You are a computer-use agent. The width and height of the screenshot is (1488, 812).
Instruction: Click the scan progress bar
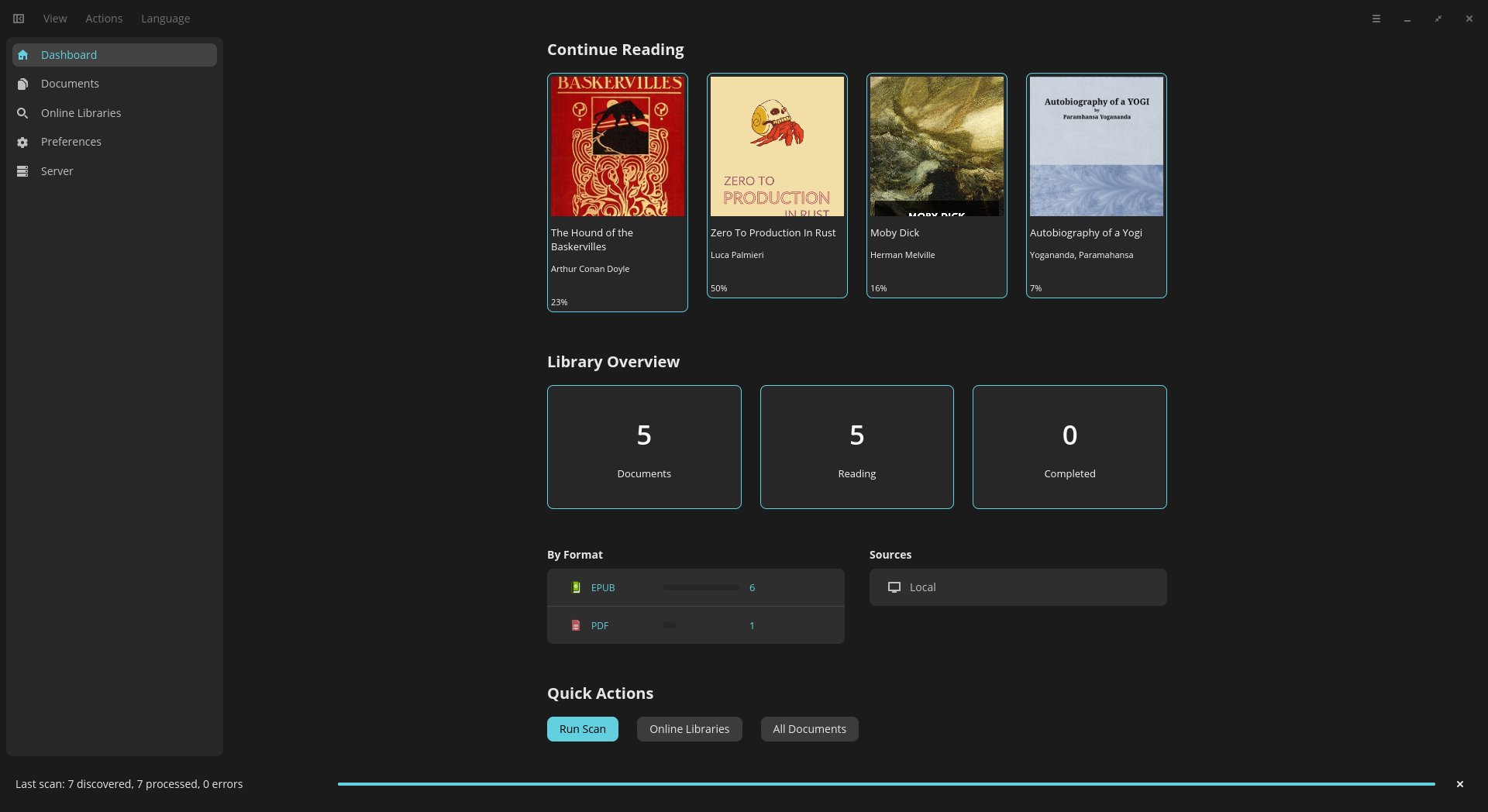point(887,784)
